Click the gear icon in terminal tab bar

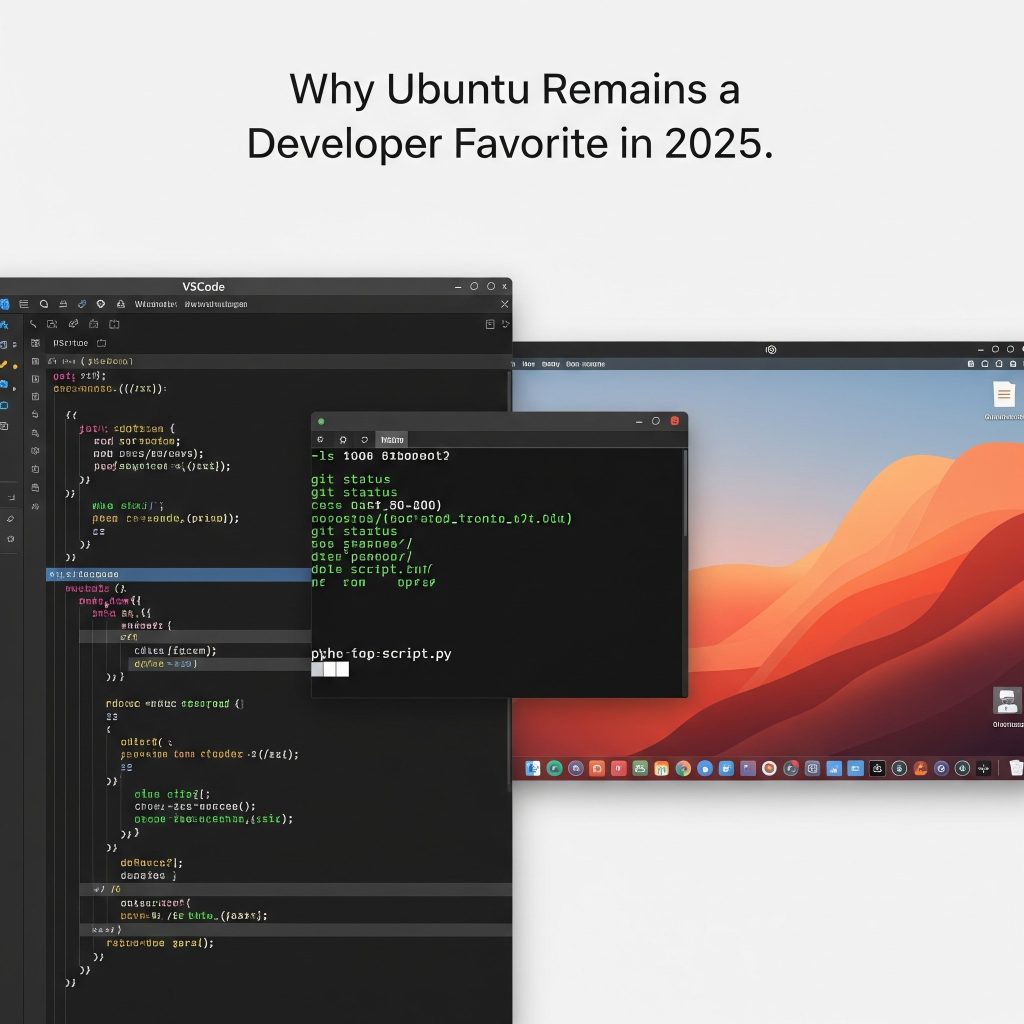pyautogui.click(x=321, y=440)
